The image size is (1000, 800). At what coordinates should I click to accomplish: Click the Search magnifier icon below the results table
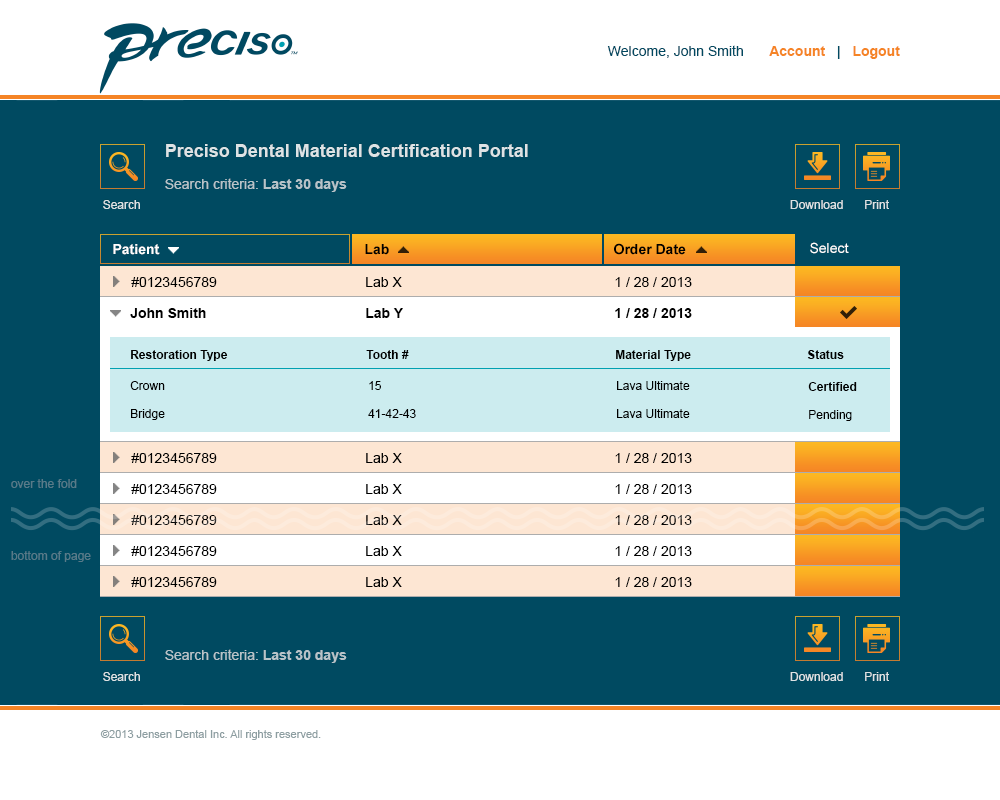coord(122,638)
